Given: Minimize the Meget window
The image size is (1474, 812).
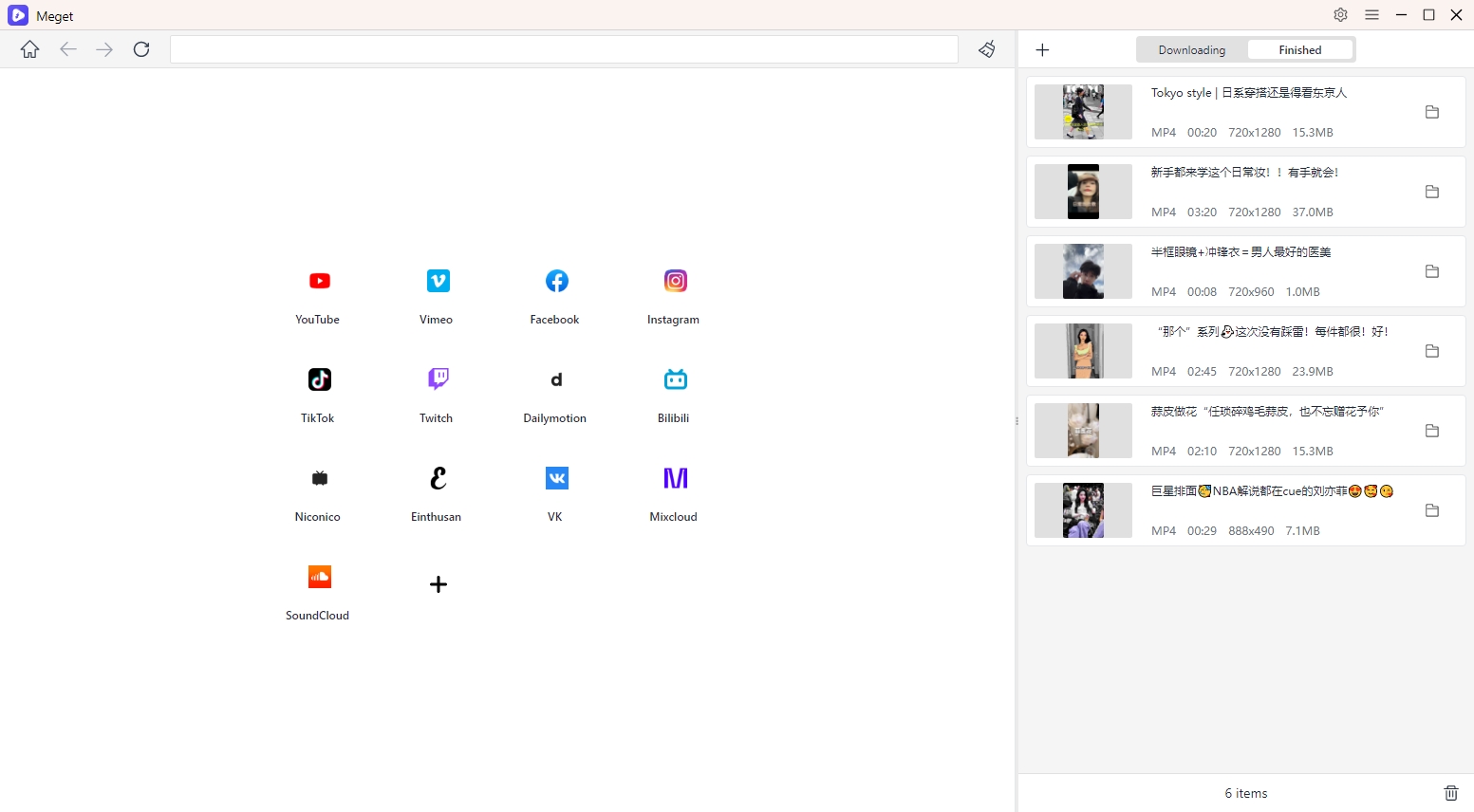Looking at the screenshot, I should 1401,15.
